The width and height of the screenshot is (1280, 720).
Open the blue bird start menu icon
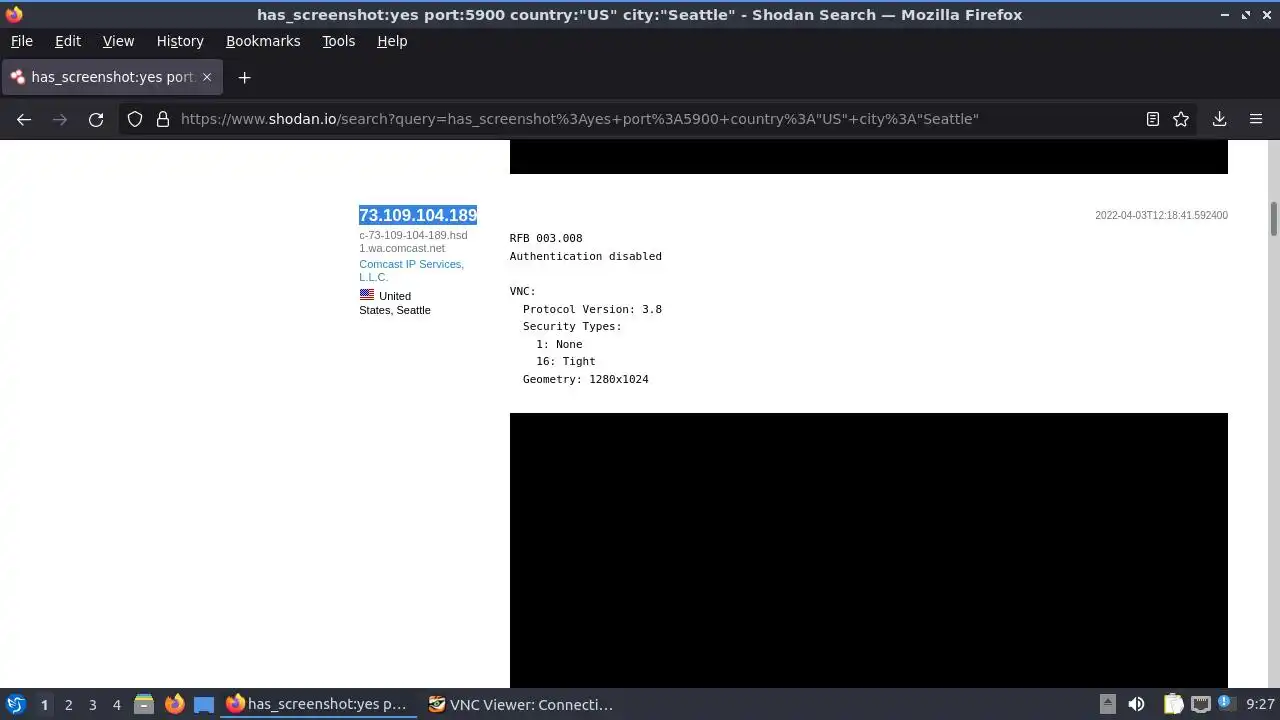[x=15, y=704]
